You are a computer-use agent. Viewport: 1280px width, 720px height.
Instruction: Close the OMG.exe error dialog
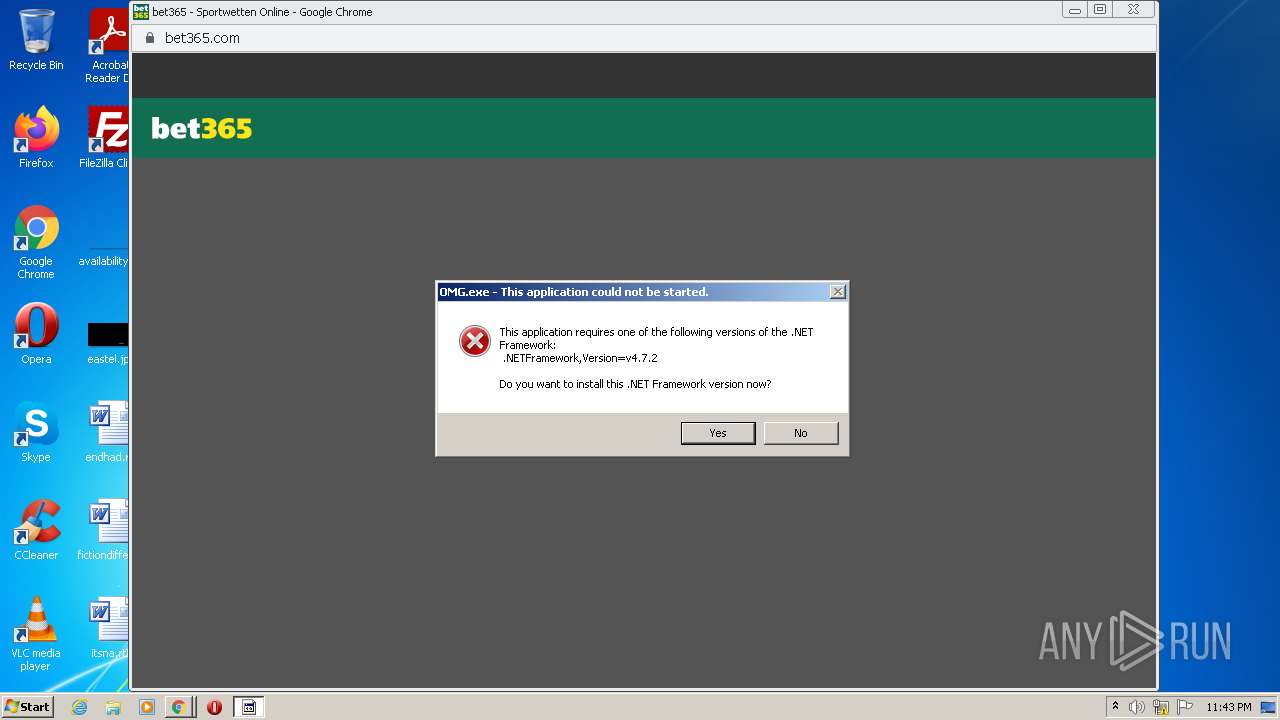point(838,292)
